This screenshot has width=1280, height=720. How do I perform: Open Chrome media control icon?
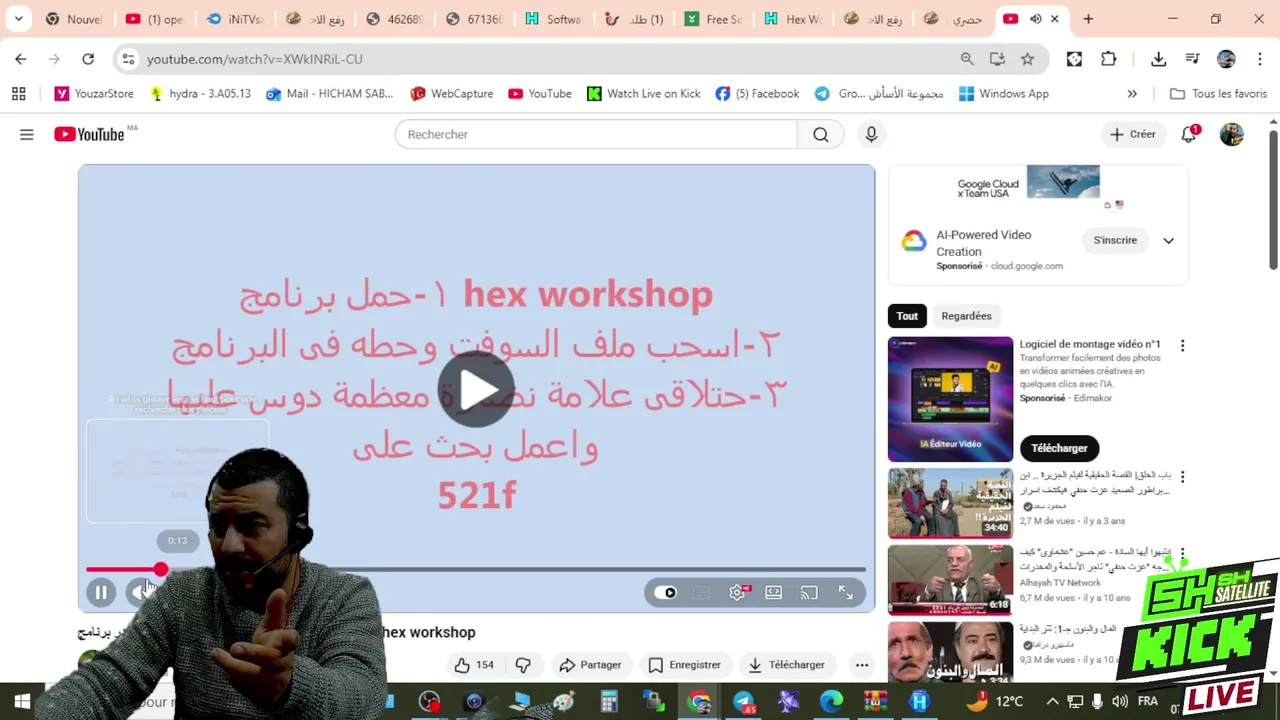(1192, 59)
